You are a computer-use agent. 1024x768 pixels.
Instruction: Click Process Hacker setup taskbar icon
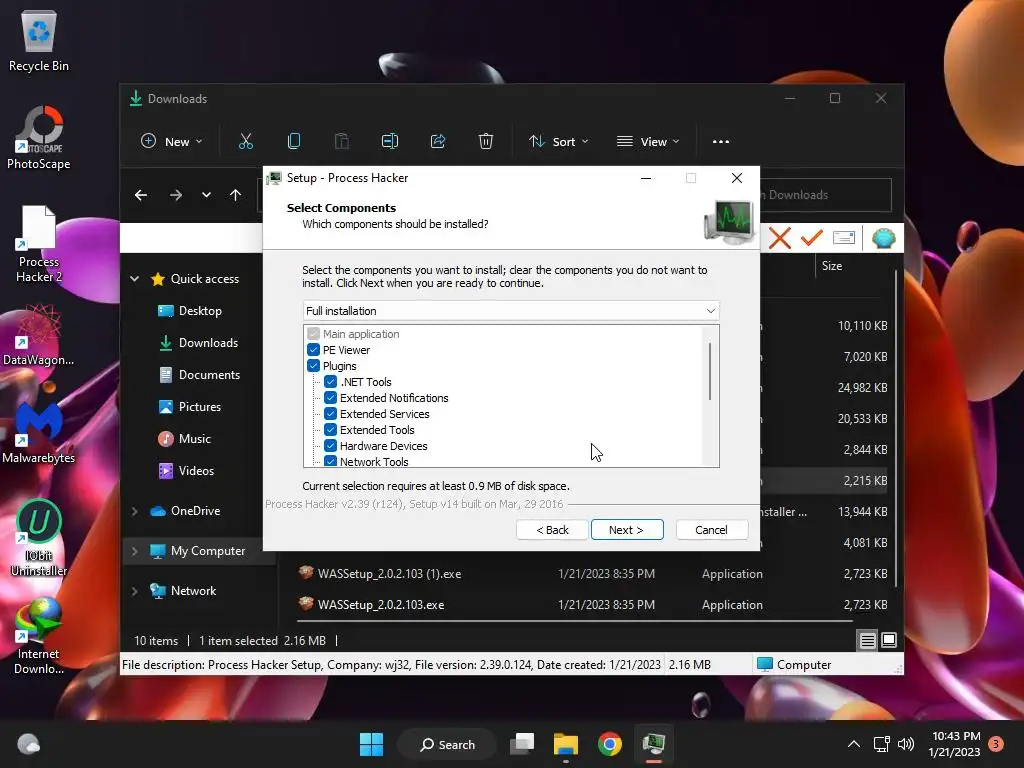[x=653, y=744]
